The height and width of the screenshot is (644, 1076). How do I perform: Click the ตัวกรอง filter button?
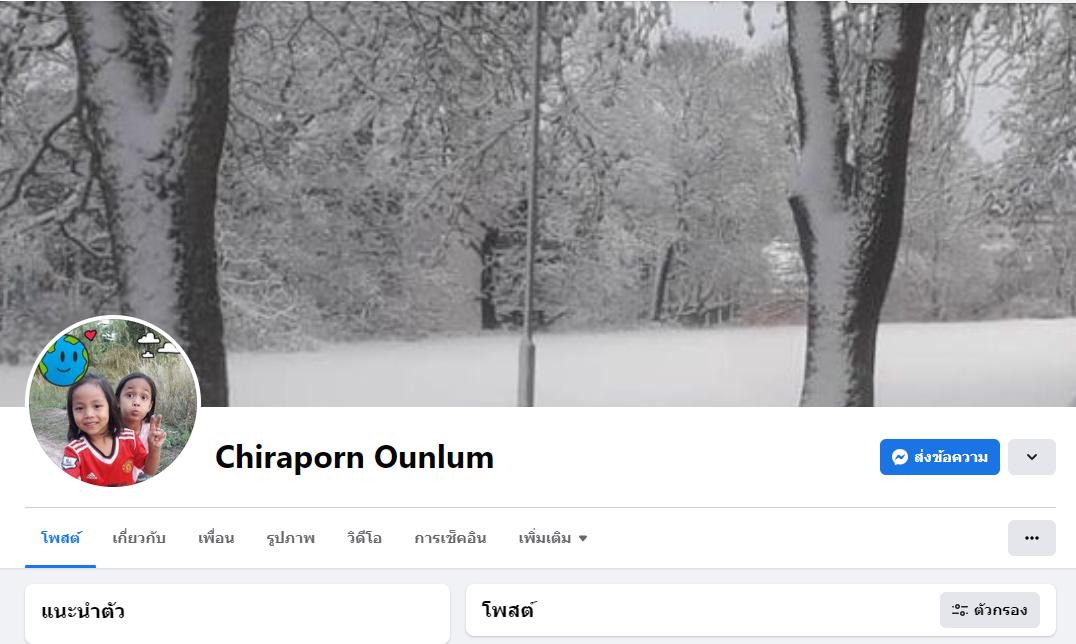(x=990, y=610)
